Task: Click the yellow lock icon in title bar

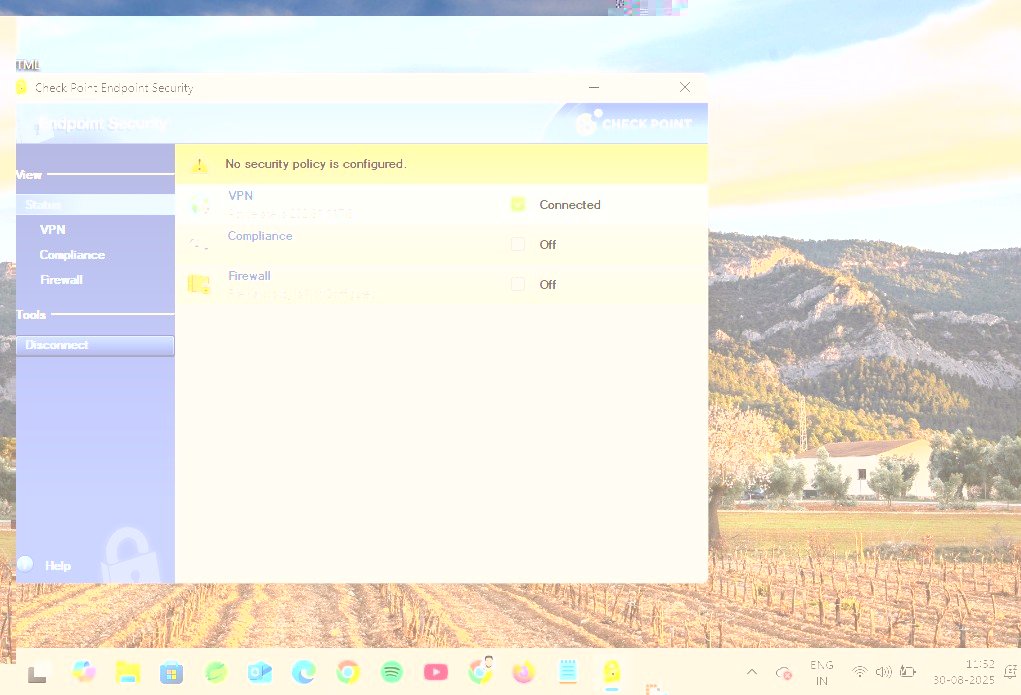Action: (21, 87)
